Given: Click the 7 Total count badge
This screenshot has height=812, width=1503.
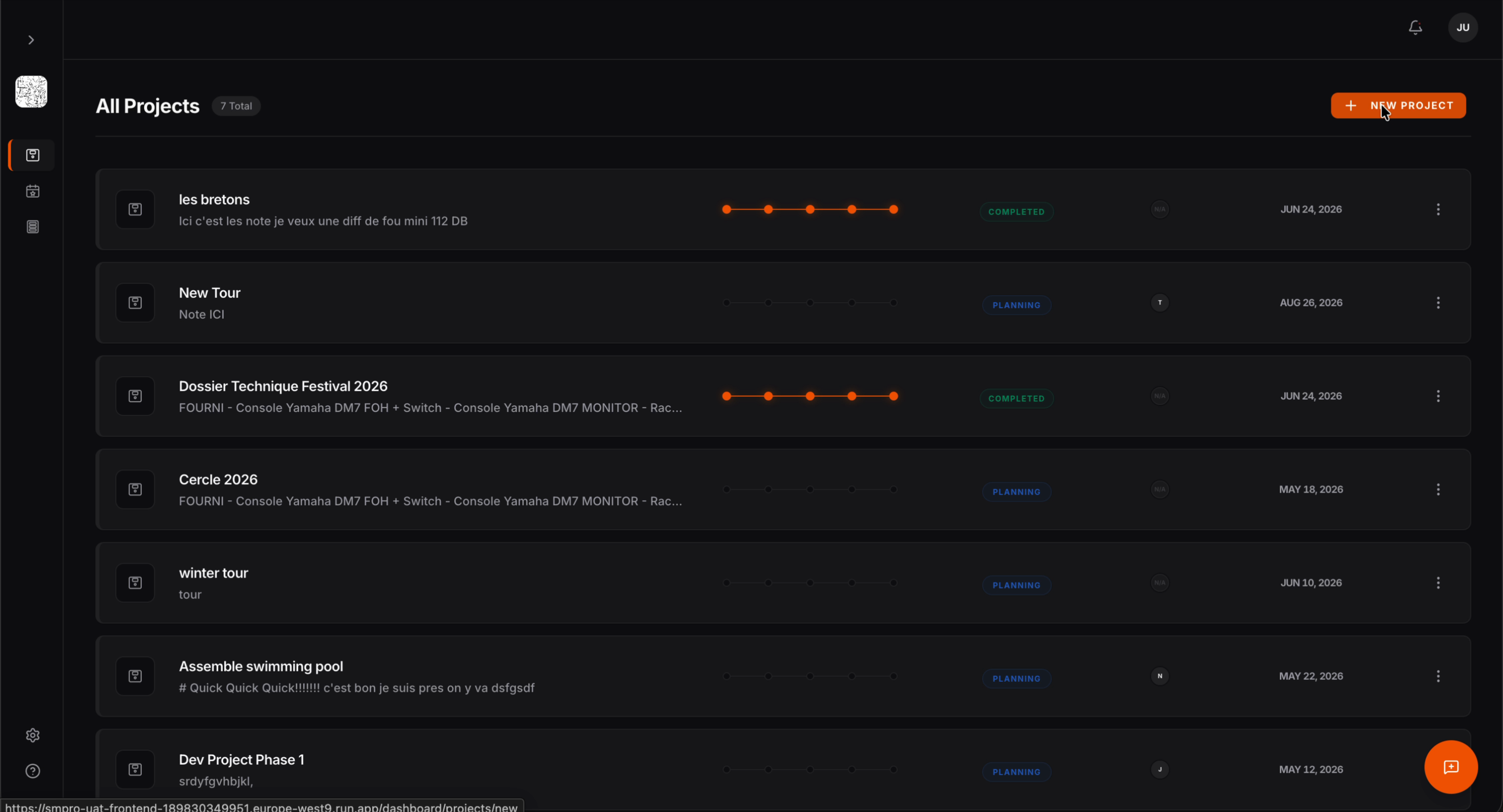Looking at the screenshot, I should 236,106.
